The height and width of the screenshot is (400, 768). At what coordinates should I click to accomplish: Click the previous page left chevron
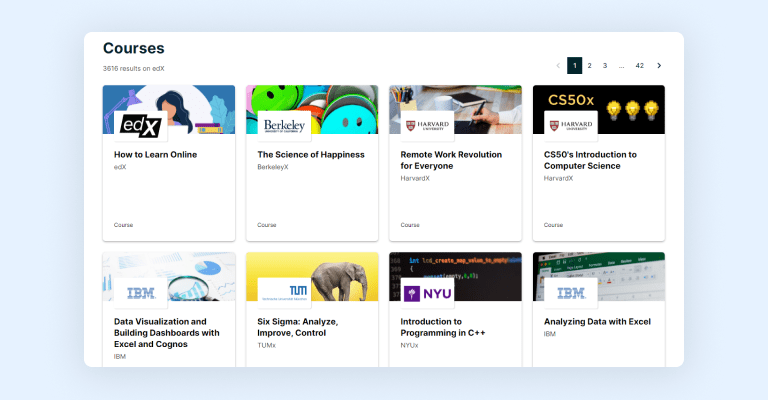(x=558, y=66)
